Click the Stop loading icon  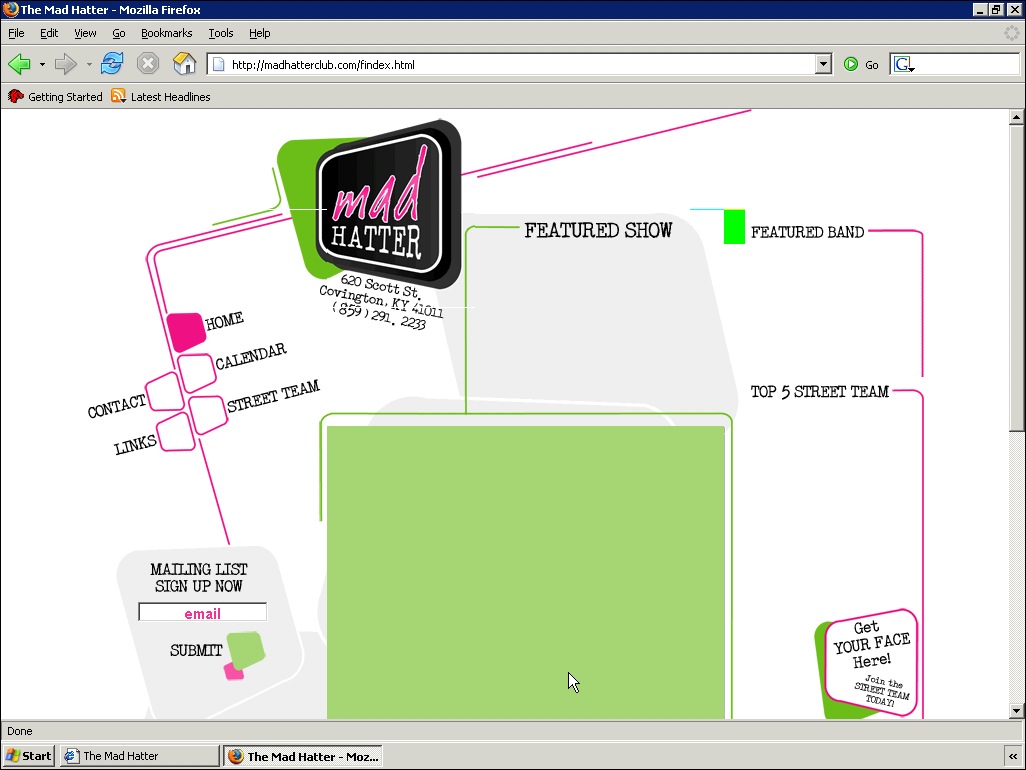148,63
